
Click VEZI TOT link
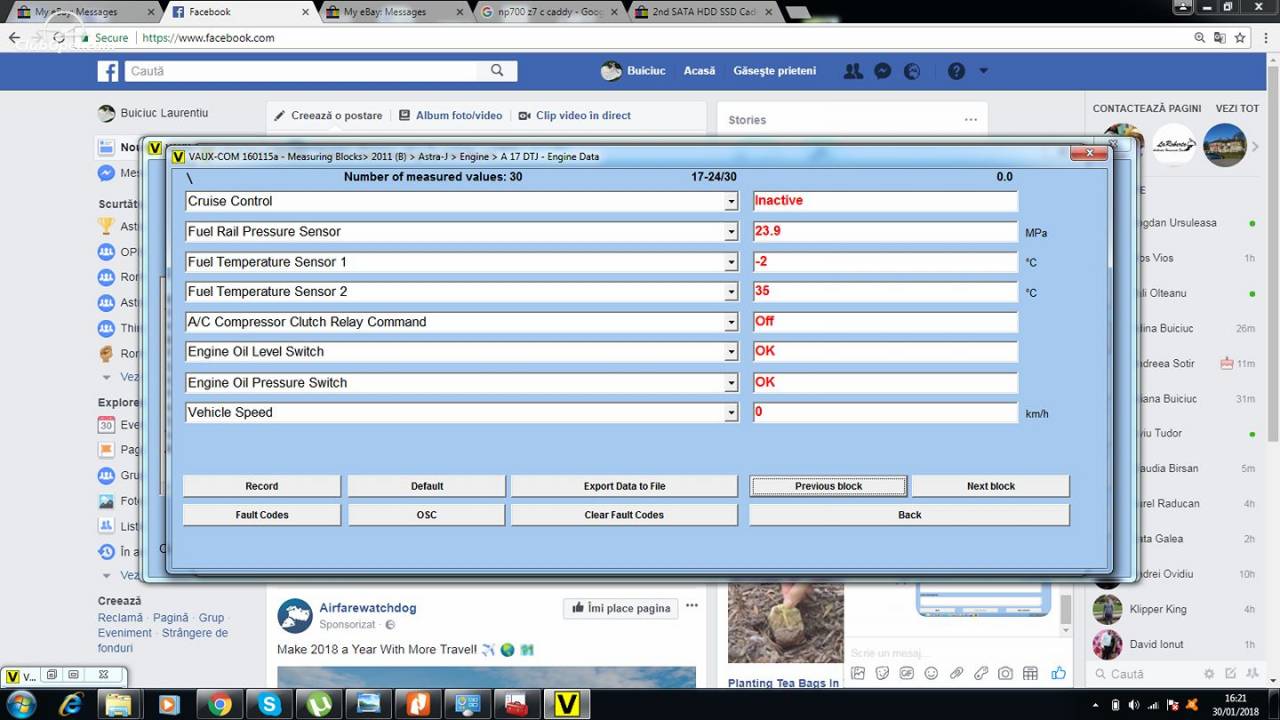(x=1237, y=108)
